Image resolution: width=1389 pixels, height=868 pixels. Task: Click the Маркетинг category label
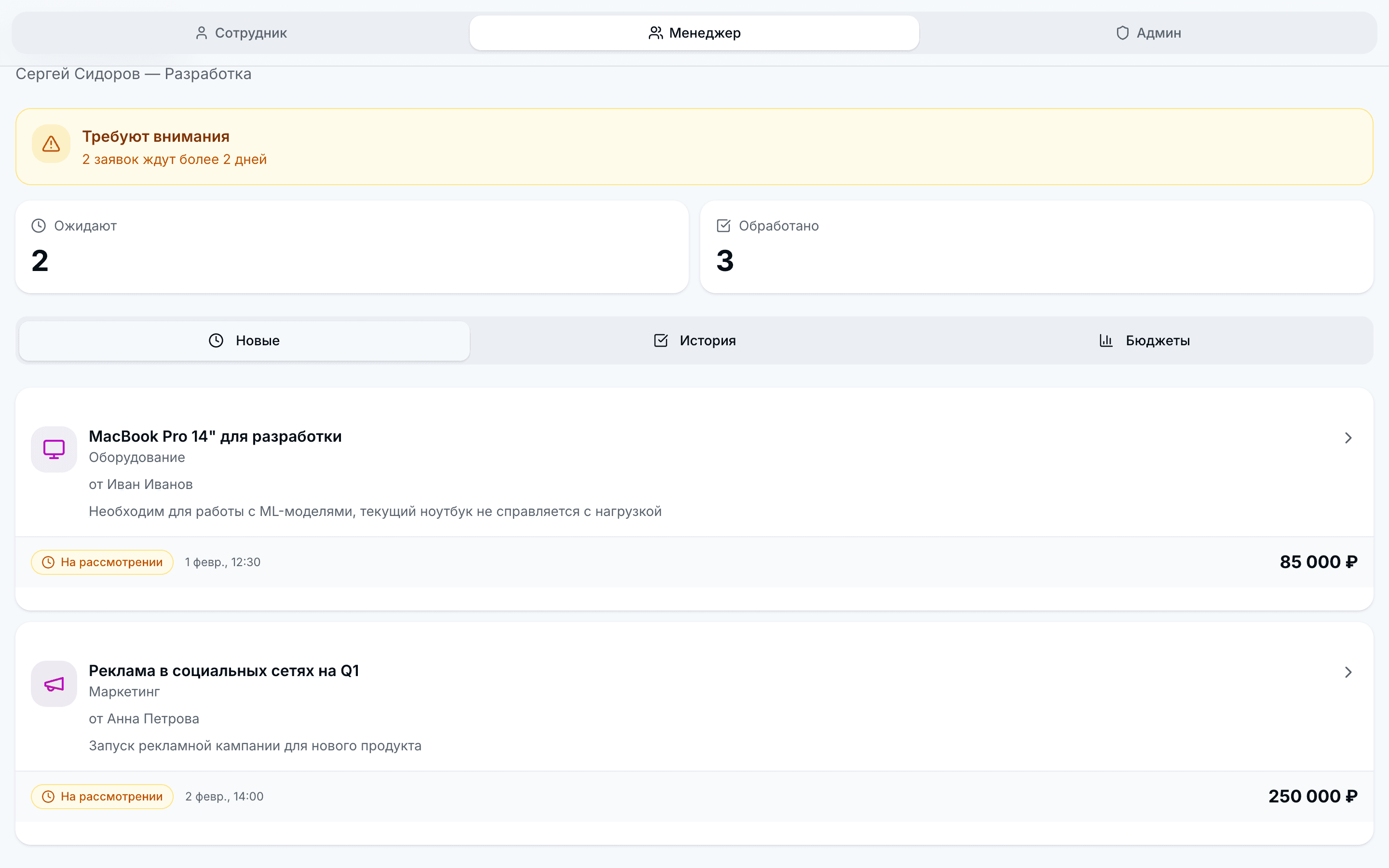tap(124, 692)
